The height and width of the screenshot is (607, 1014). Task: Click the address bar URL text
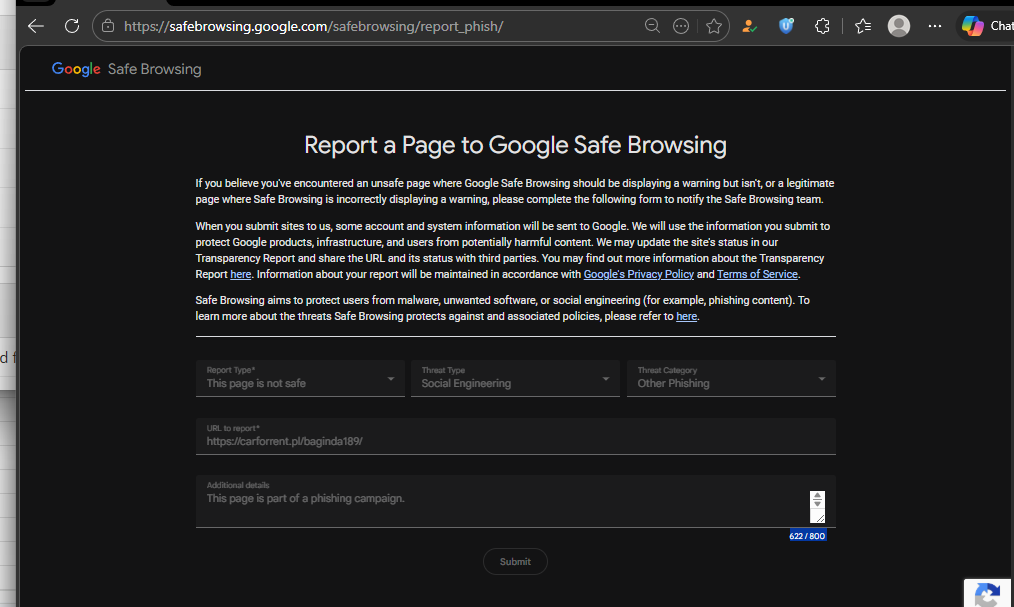pyautogui.click(x=314, y=27)
